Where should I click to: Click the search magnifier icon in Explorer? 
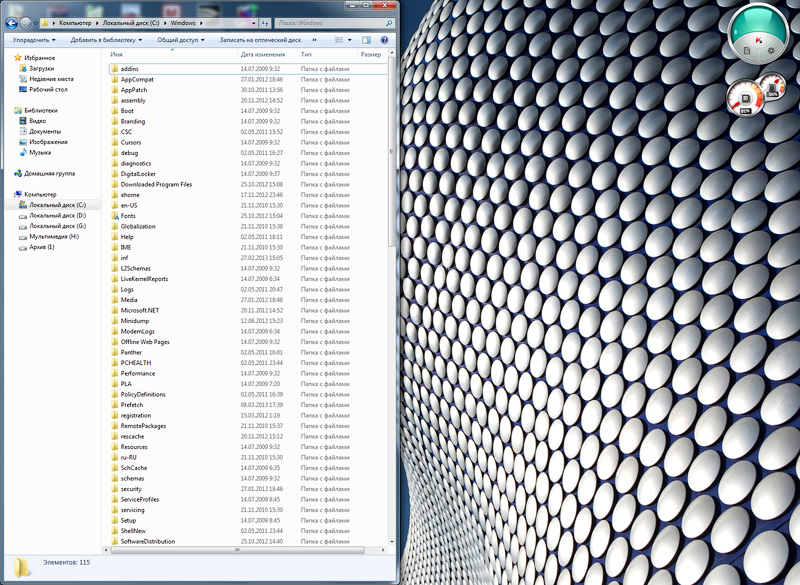pyautogui.click(x=389, y=23)
